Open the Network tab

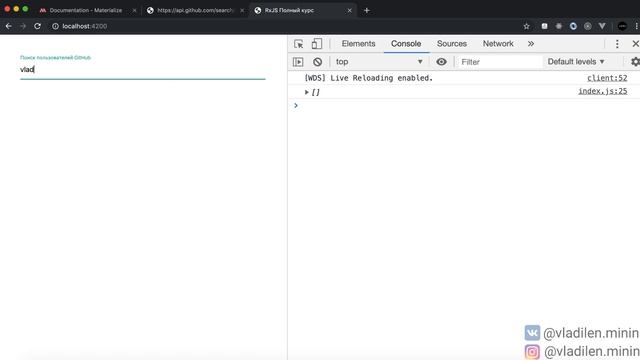[x=498, y=44]
